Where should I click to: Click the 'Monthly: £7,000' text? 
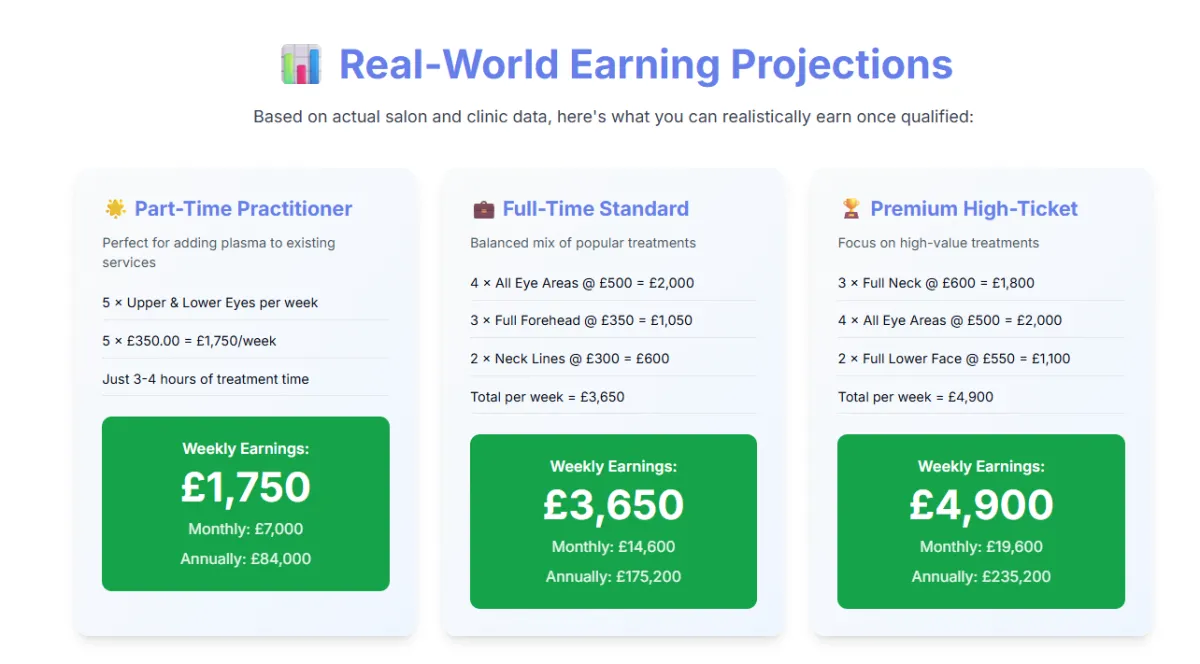(245, 529)
